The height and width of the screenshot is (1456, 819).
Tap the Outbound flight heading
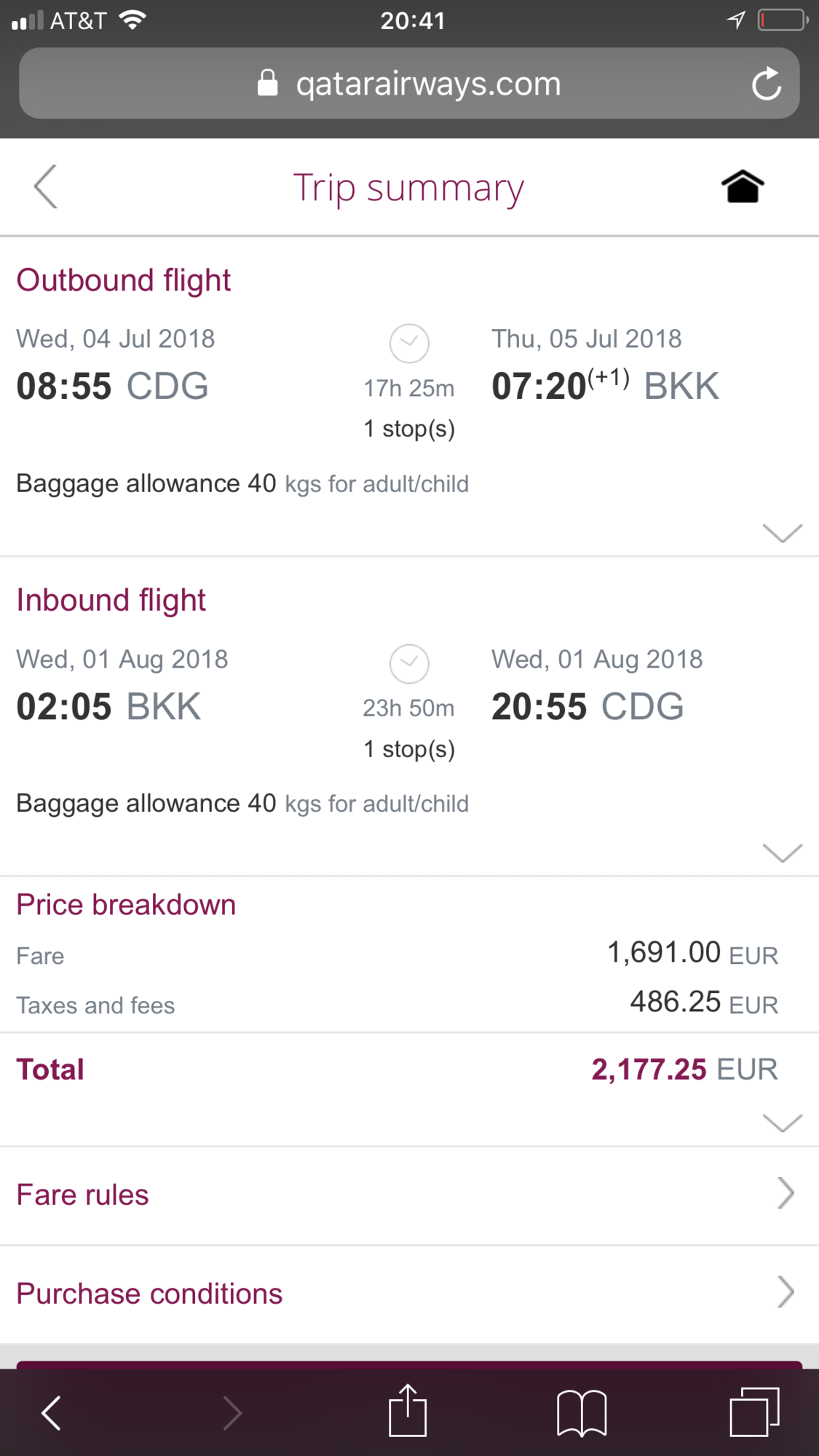pos(123,280)
